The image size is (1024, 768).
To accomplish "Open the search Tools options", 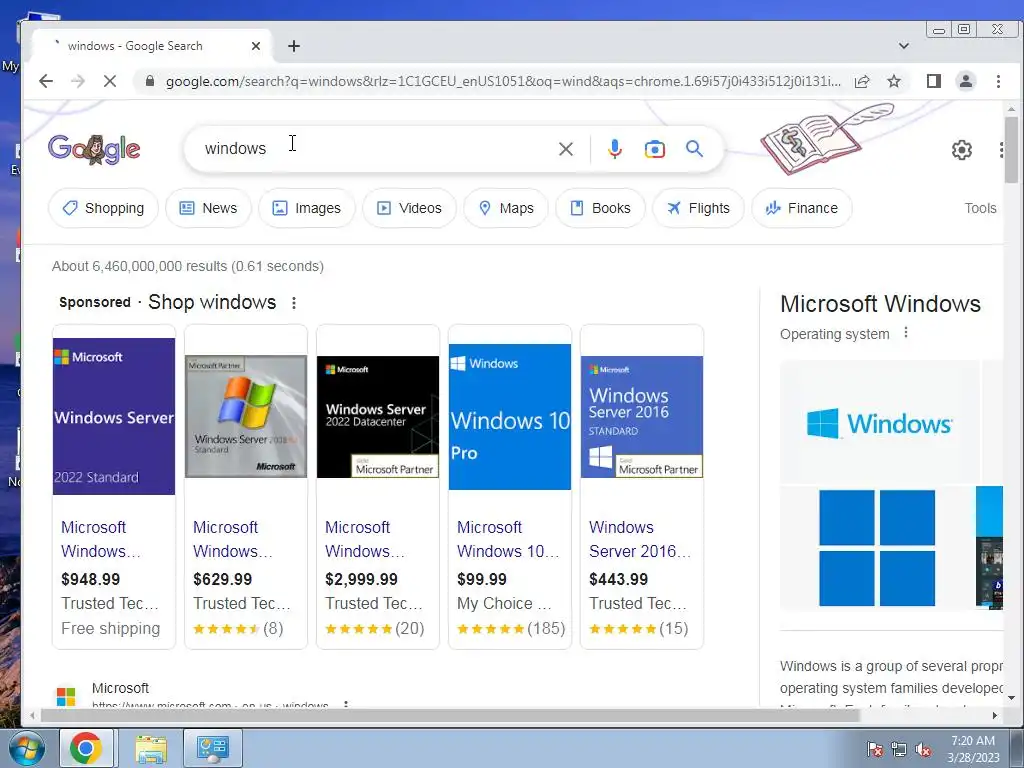I will pyautogui.click(x=980, y=208).
